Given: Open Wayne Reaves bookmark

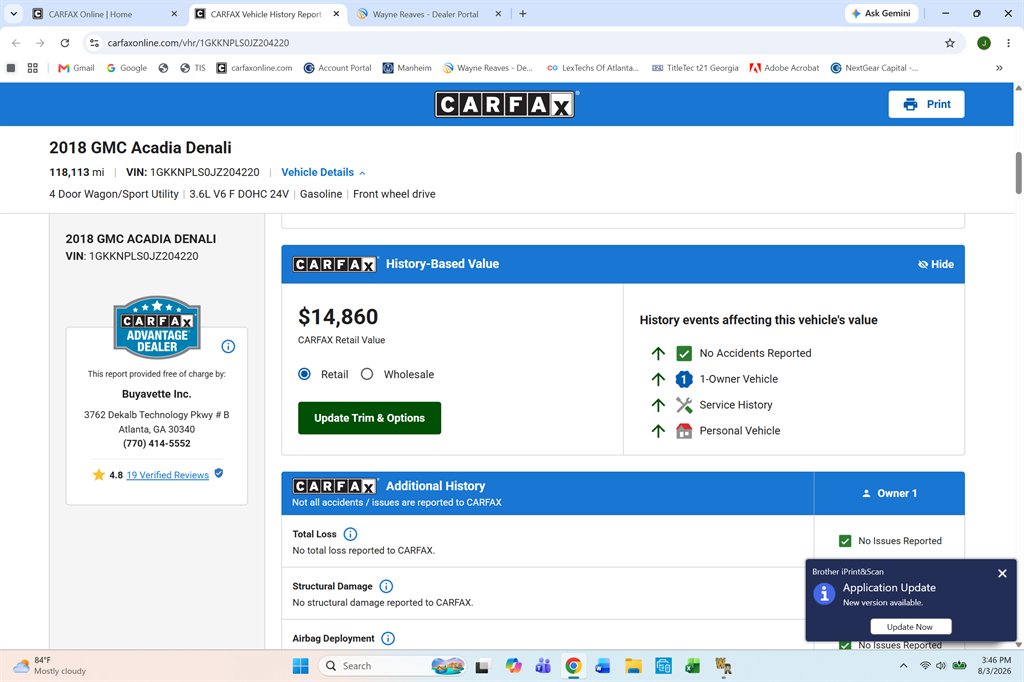Looking at the screenshot, I should pos(488,68).
